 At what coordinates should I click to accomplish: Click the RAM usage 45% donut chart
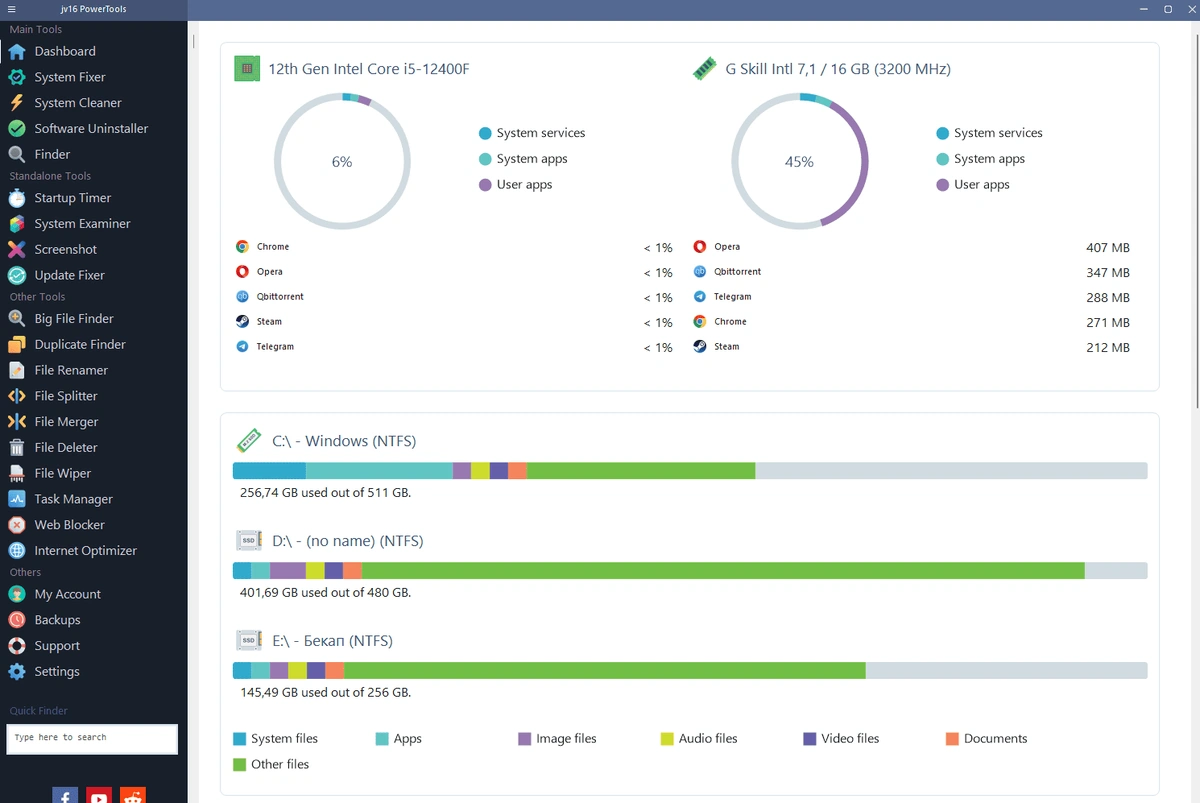click(x=800, y=162)
